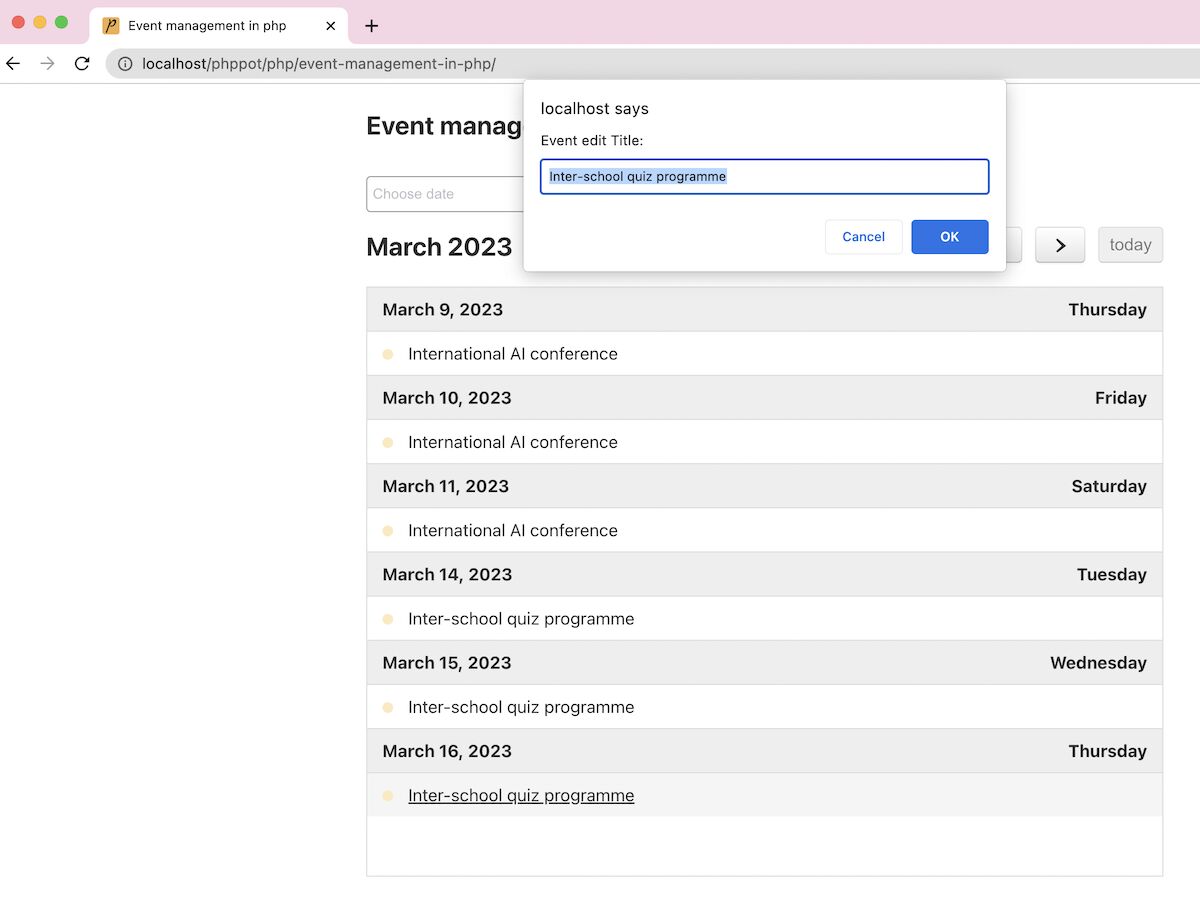Viewport: 1200px width, 909px height.
Task: Click the next month arrow button
Action: click(x=1059, y=245)
